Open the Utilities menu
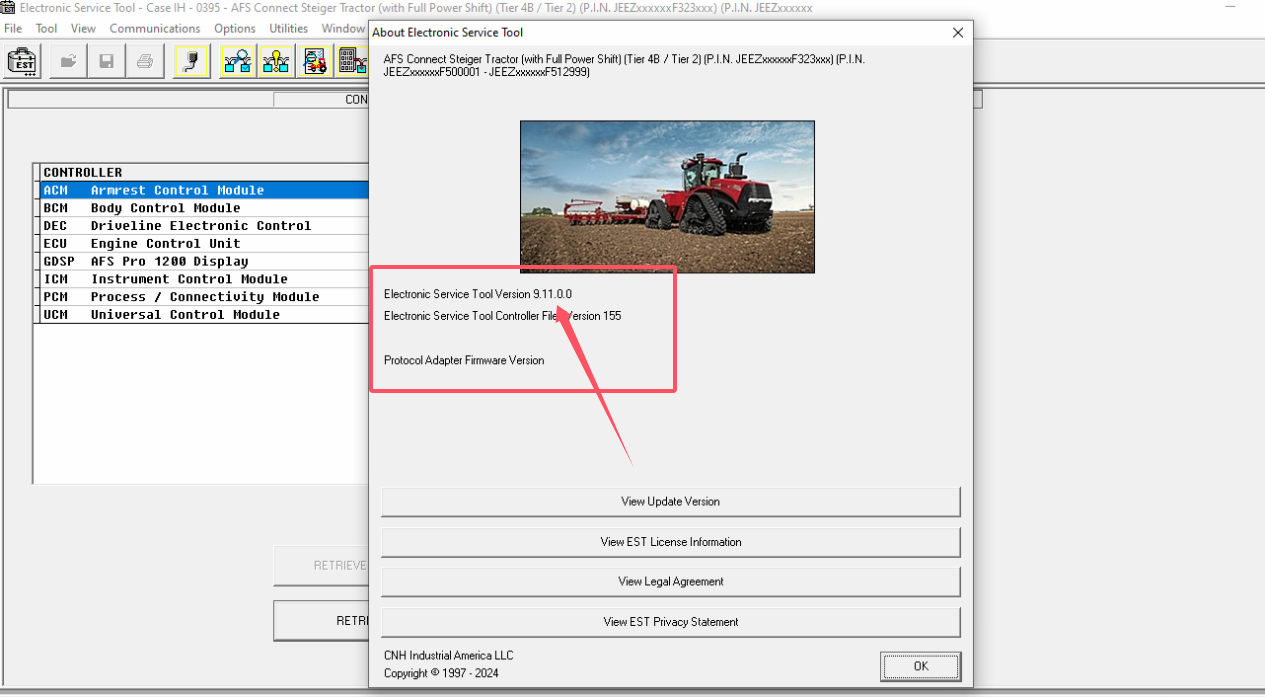Viewport: 1265px width, 697px height. (289, 28)
